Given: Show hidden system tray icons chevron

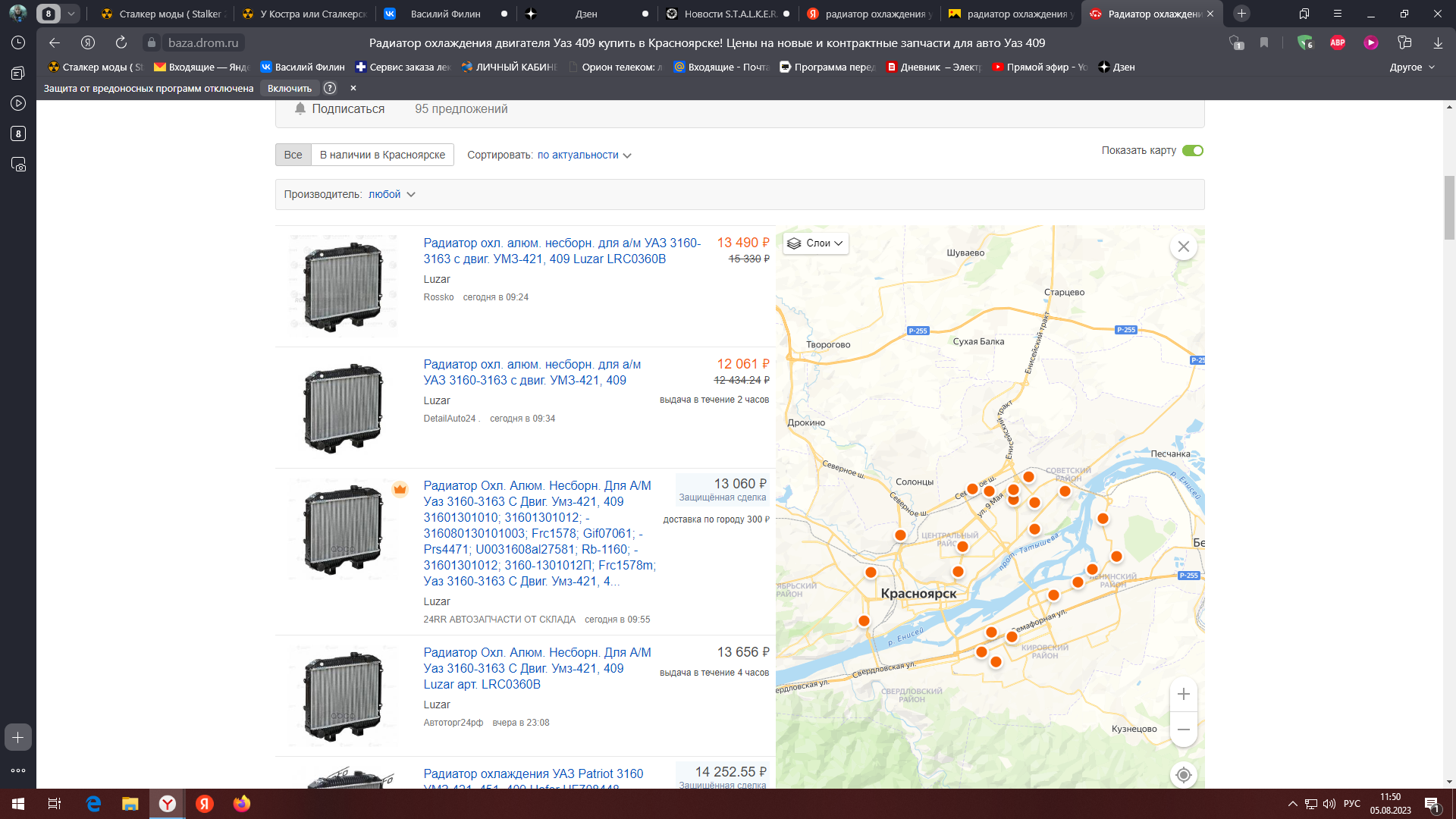Looking at the screenshot, I should 1292,804.
